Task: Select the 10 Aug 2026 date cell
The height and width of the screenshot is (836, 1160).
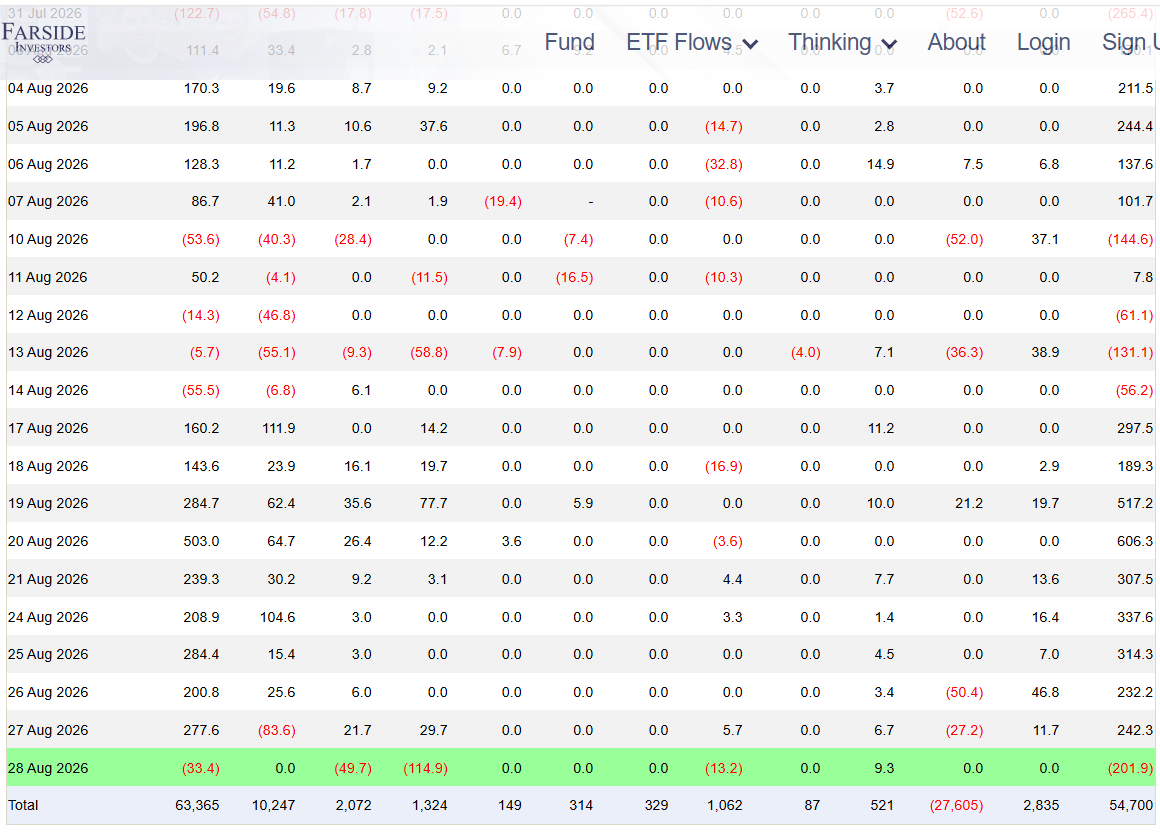Action: (x=48, y=239)
